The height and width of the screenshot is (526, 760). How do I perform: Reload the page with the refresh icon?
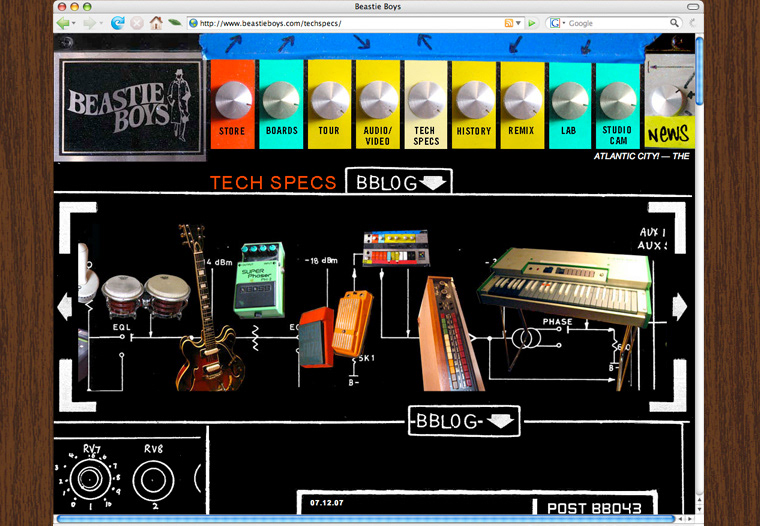click(117, 23)
